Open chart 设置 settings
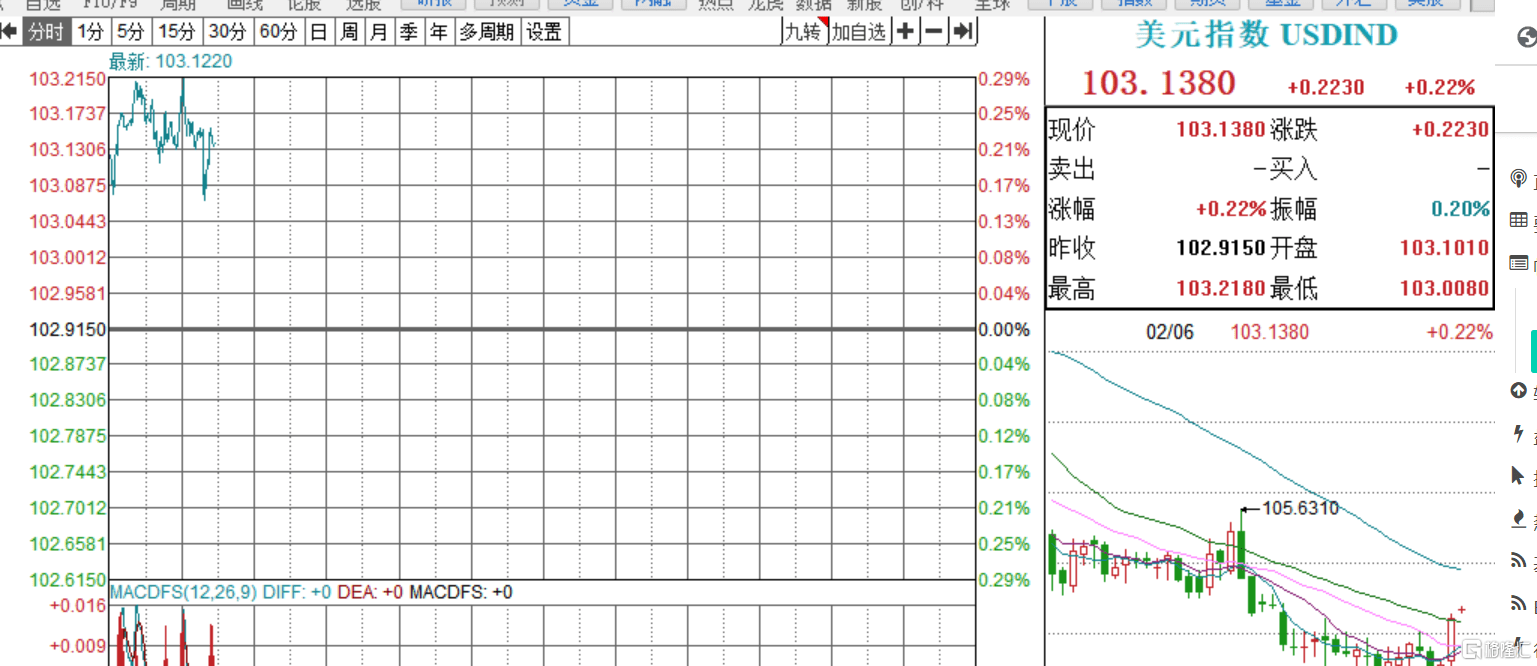The width and height of the screenshot is (1537, 666). point(544,32)
